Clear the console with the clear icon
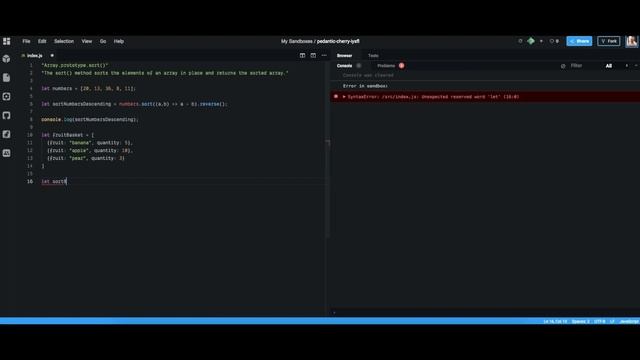 [563, 66]
